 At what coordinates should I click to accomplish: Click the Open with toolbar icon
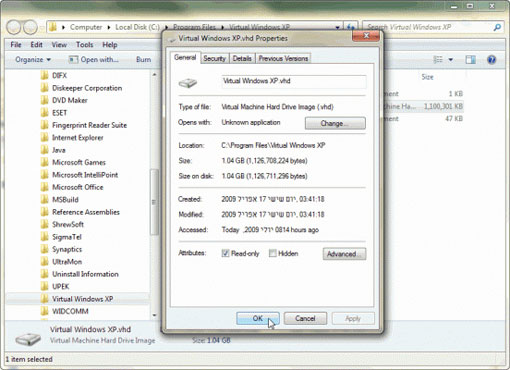point(73,60)
